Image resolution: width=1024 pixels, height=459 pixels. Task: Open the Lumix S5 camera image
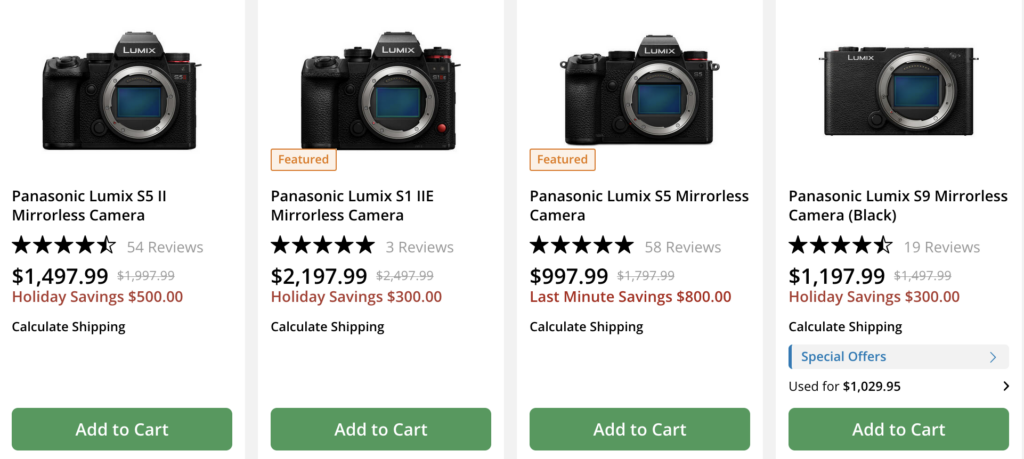pyautogui.click(x=640, y=94)
